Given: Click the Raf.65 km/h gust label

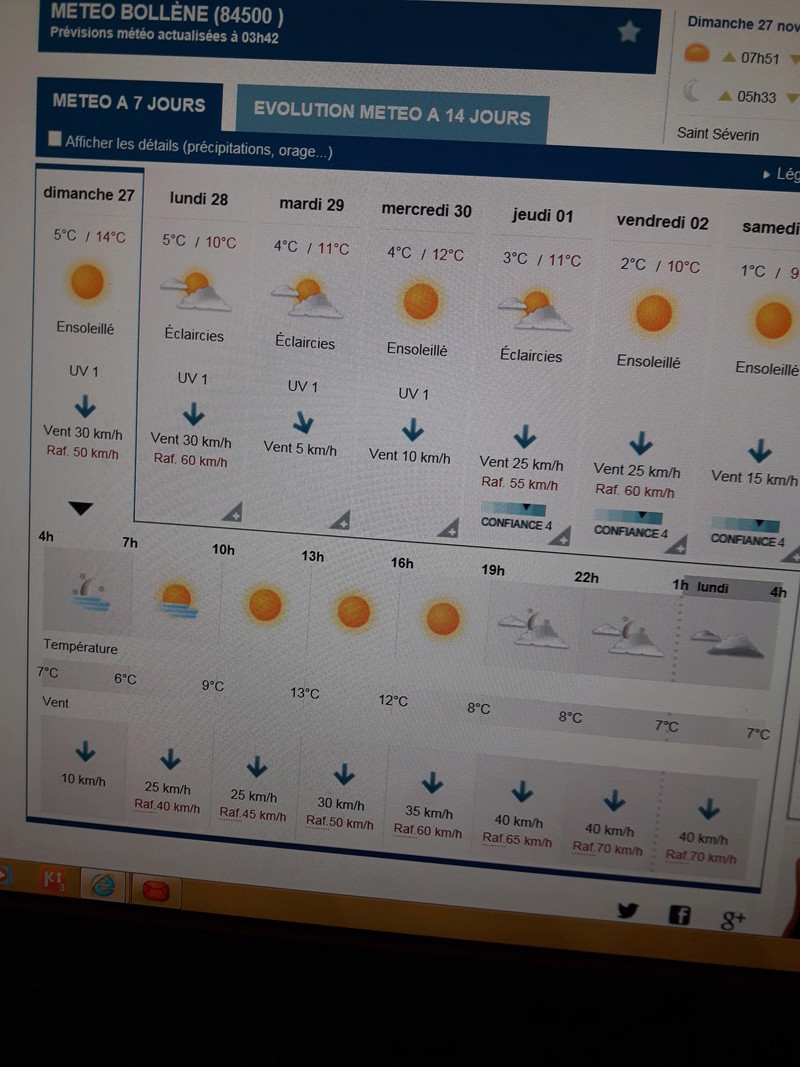Looking at the screenshot, I should point(517,839).
